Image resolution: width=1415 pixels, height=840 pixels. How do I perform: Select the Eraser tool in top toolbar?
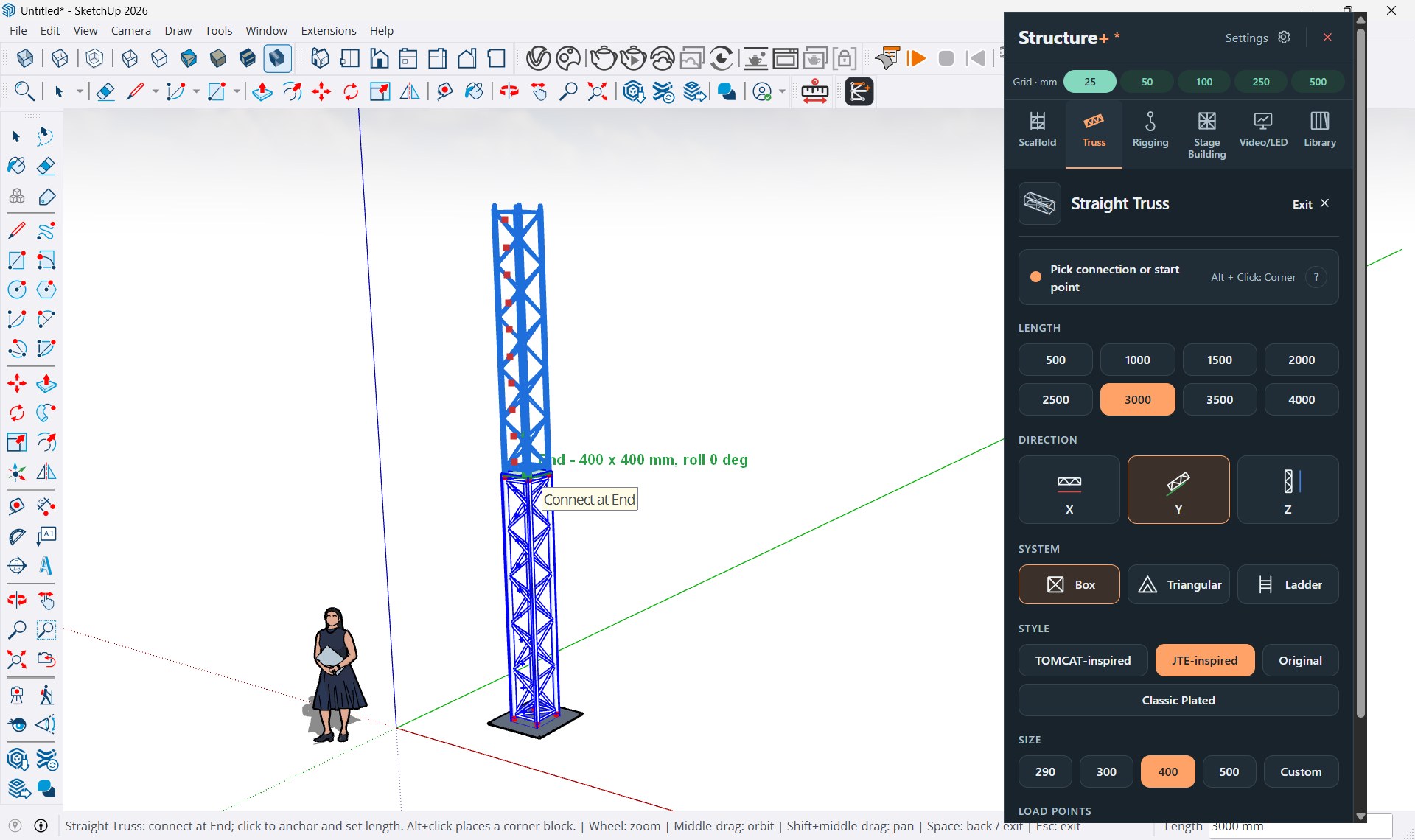point(105,91)
